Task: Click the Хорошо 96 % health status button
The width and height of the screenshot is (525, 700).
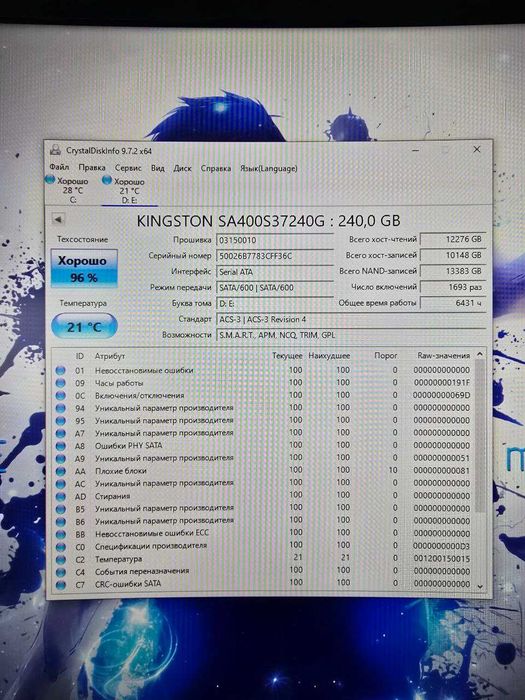Action: point(84,268)
